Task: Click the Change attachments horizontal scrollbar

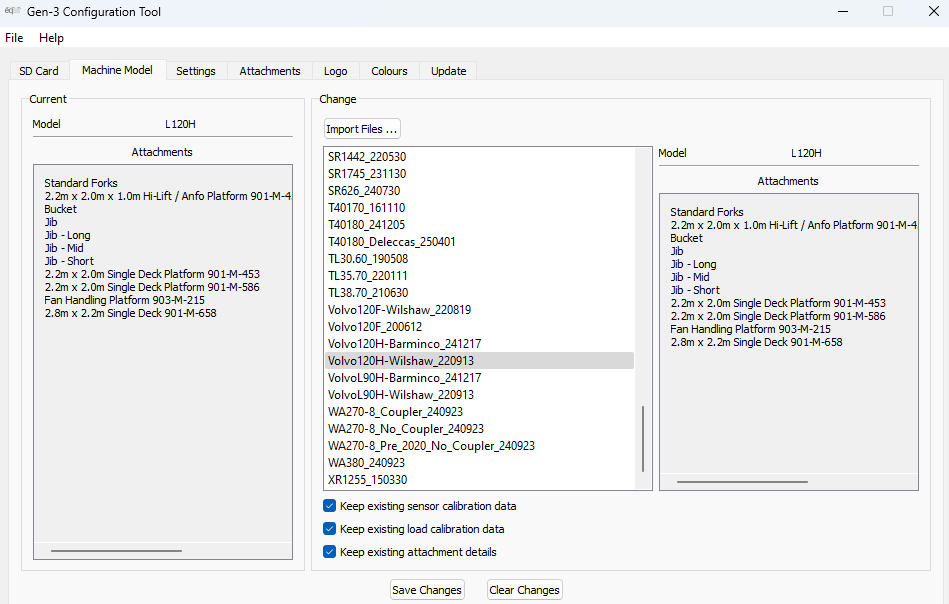Action: [742, 482]
